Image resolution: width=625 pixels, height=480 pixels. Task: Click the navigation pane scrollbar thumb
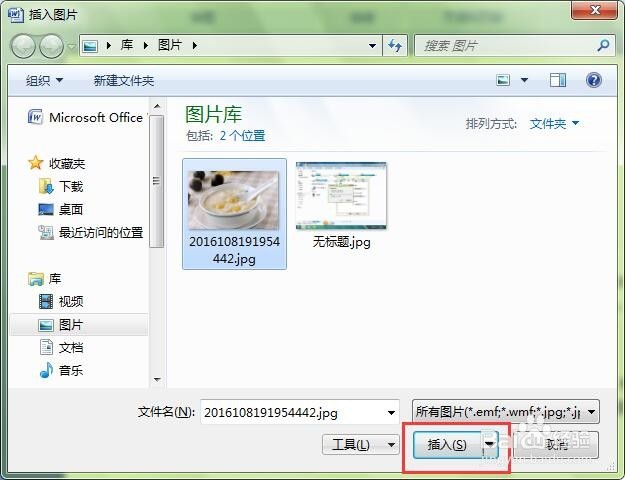pyautogui.click(x=157, y=181)
